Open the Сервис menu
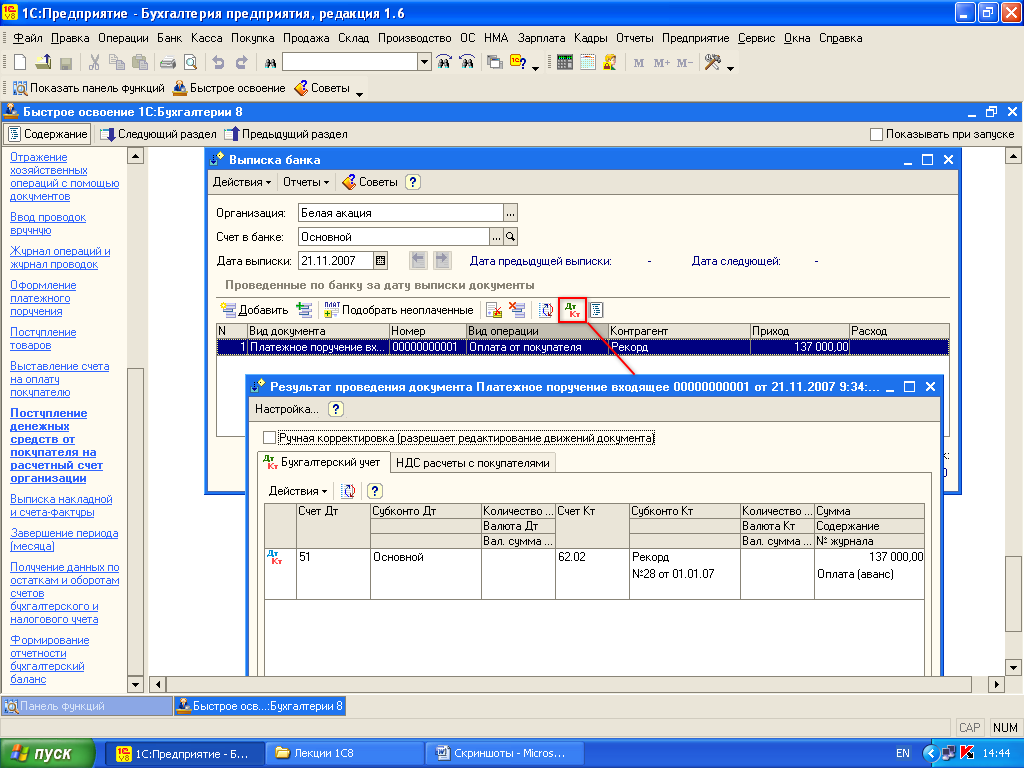 [756, 38]
